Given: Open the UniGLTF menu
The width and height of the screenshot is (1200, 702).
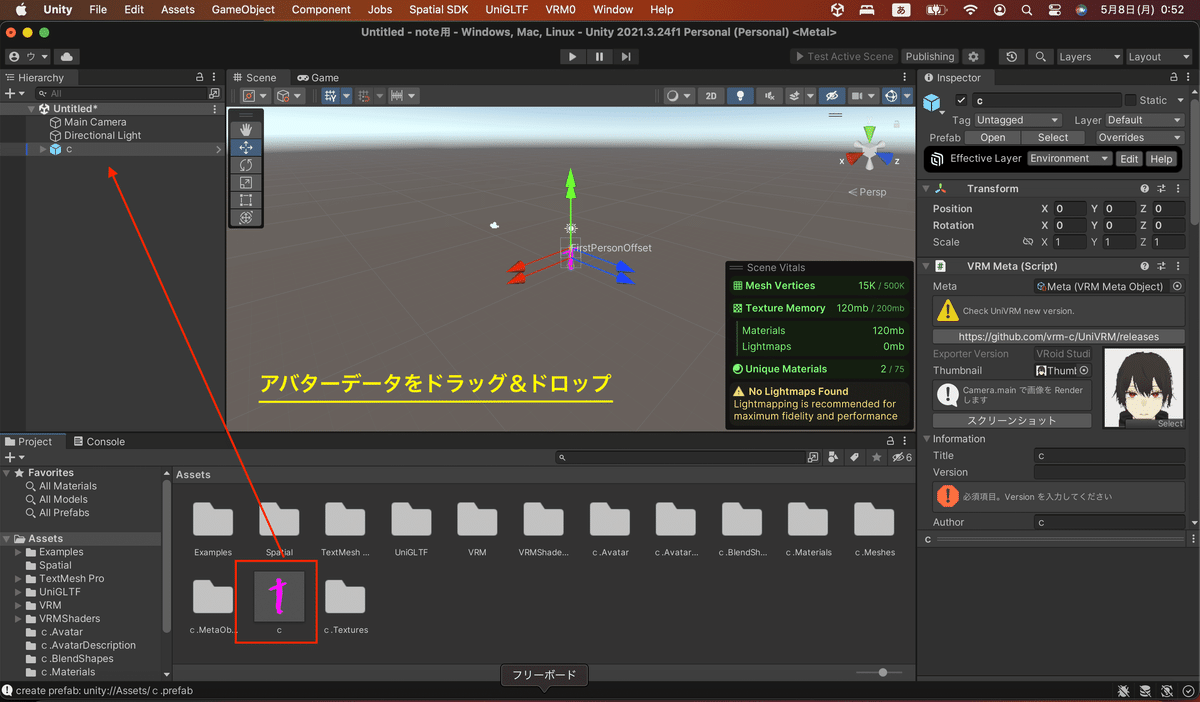Looking at the screenshot, I should pos(506,9).
